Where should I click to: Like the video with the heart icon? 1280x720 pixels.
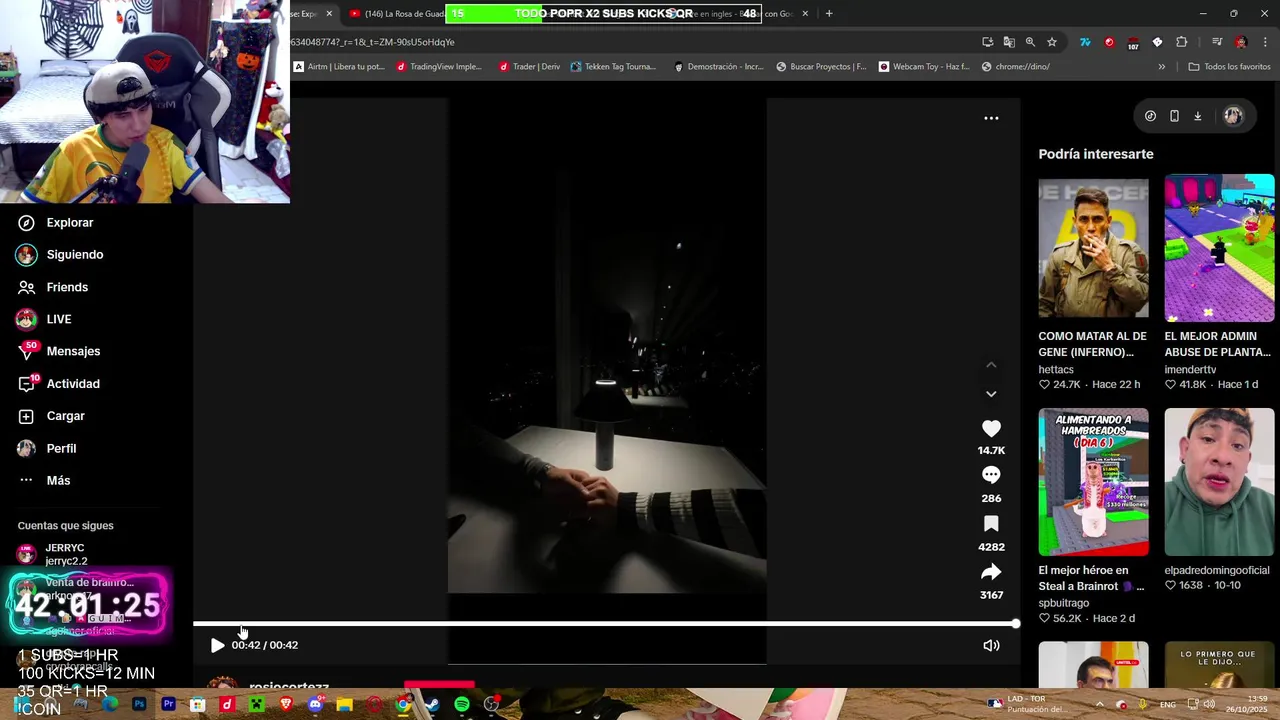click(x=991, y=428)
